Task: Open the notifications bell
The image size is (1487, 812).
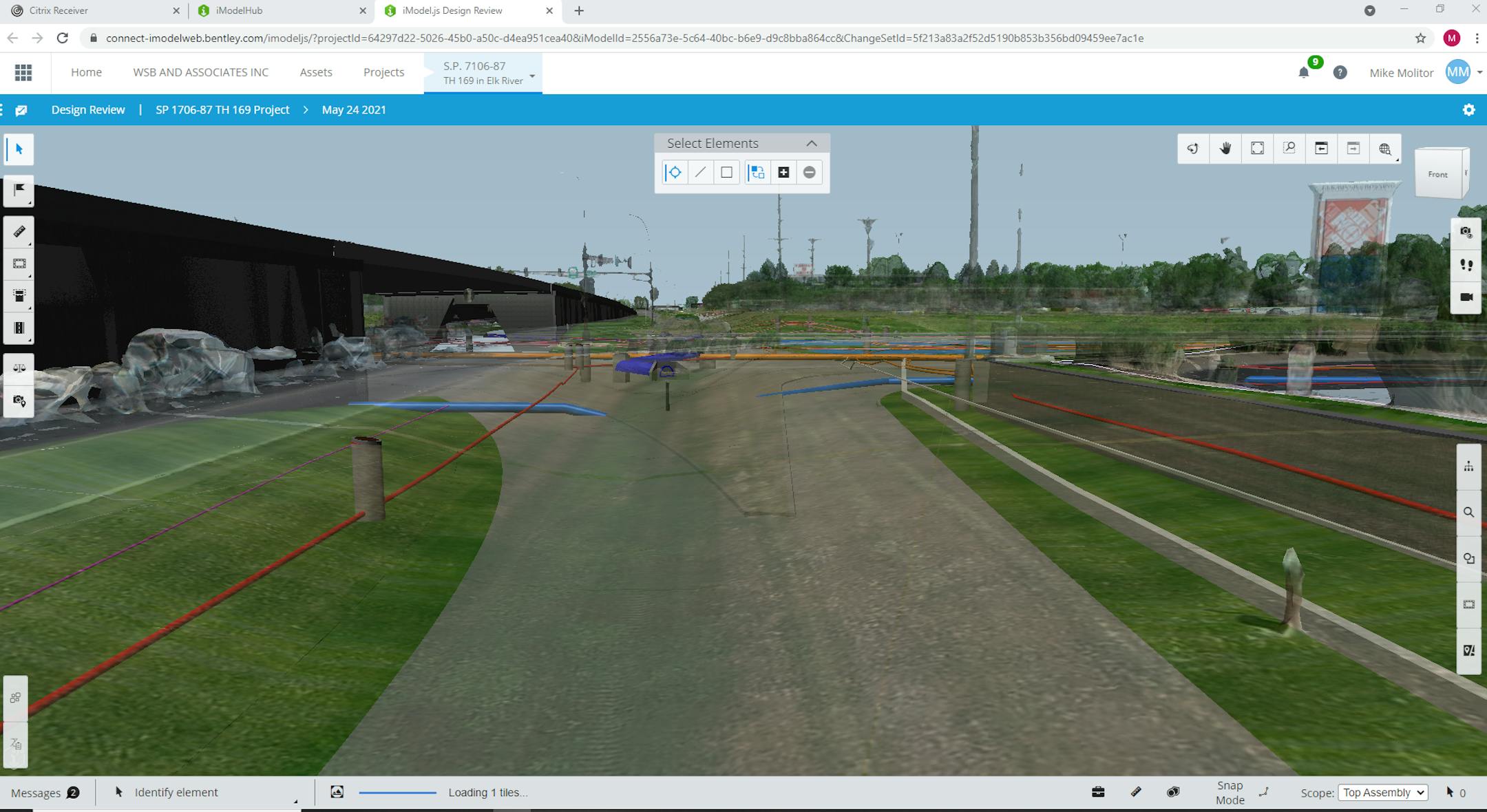Action: click(1303, 72)
